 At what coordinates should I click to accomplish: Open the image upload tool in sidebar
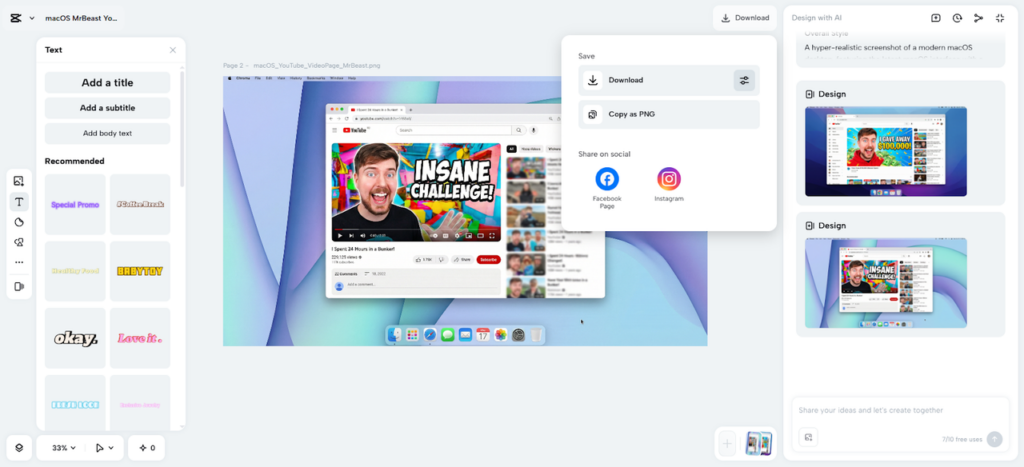click(x=19, y=181)
